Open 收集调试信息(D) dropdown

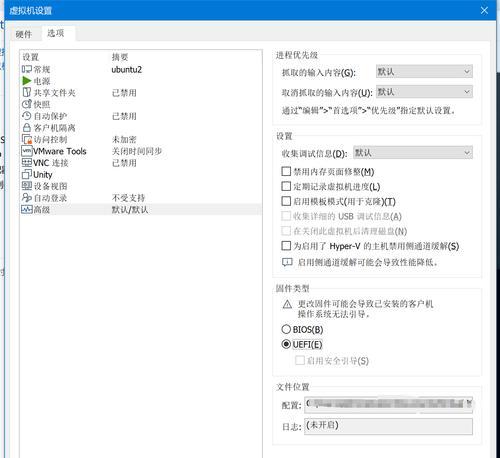click(x=413, y=153)
